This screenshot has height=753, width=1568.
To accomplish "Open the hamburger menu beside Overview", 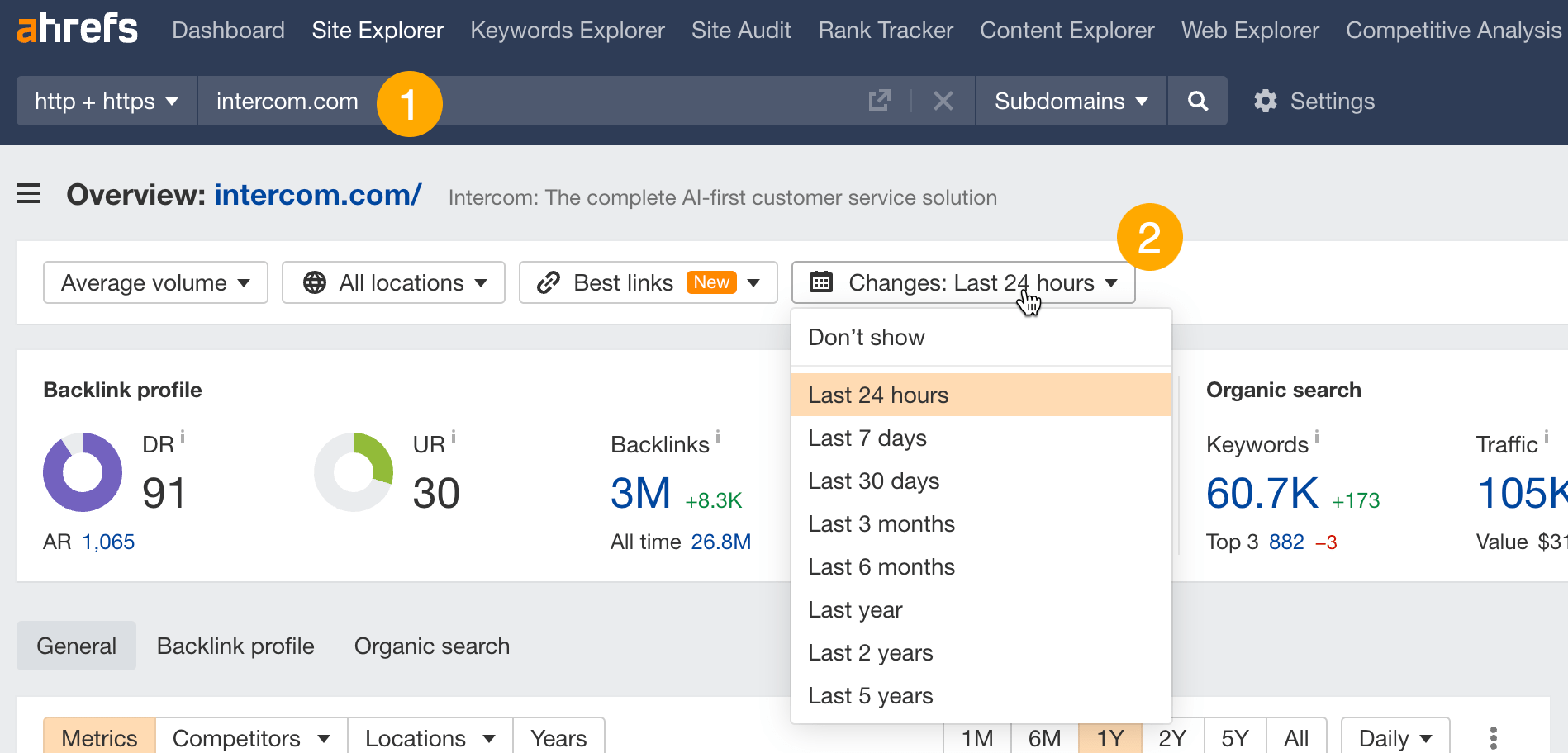I will (27, 193).
